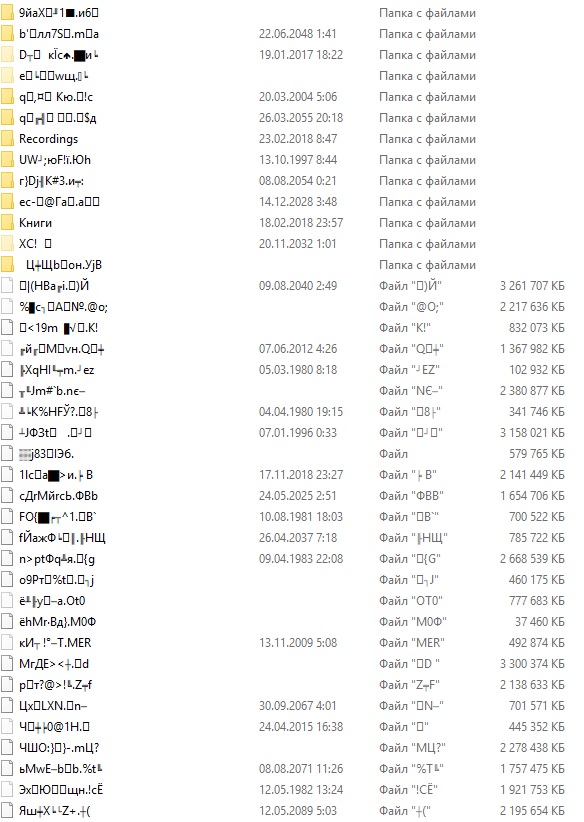Click the date 18.02.2018 23:57
Viewport: 584px width, 822px height.
[x=301, y=223]
